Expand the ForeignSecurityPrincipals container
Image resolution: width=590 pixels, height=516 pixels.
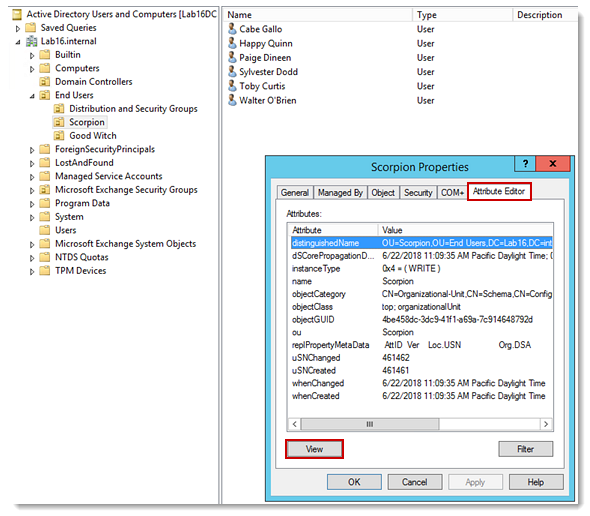(32, 150)
